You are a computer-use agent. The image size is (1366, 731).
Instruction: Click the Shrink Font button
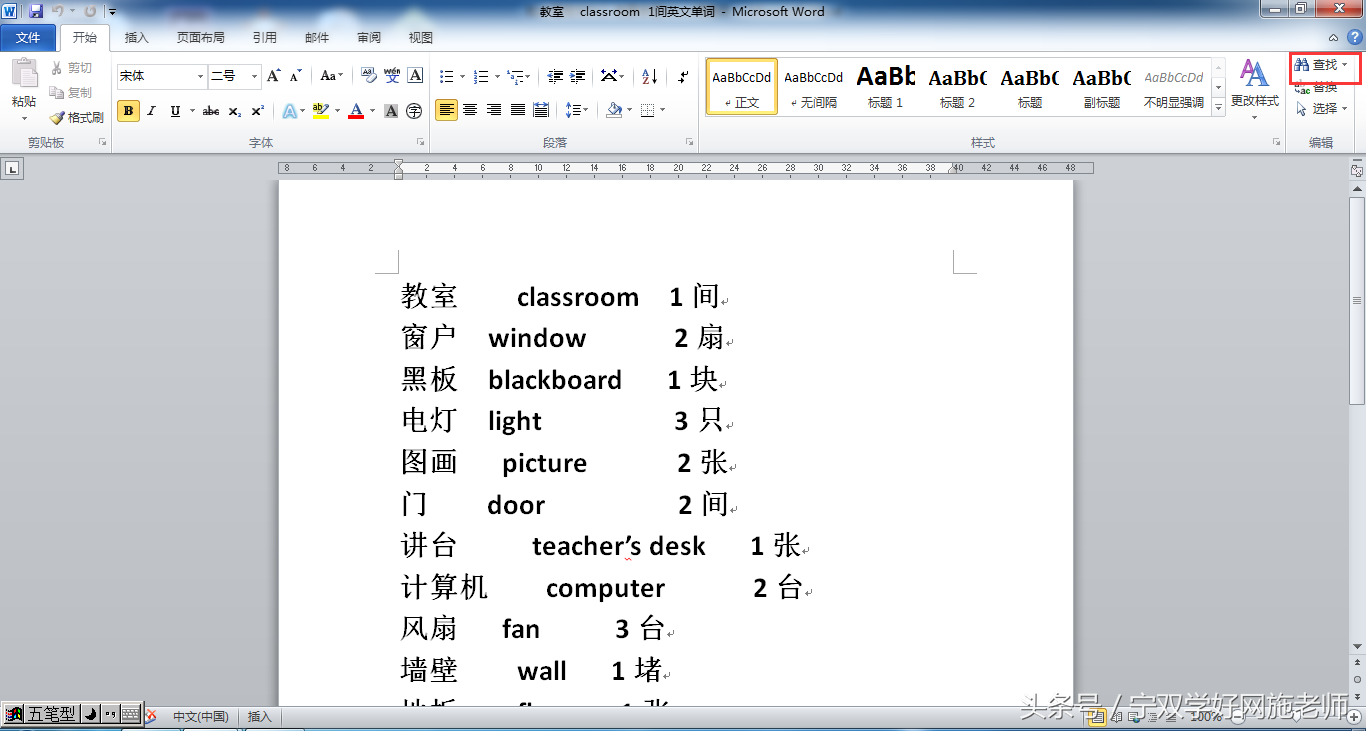coord(296,76)
